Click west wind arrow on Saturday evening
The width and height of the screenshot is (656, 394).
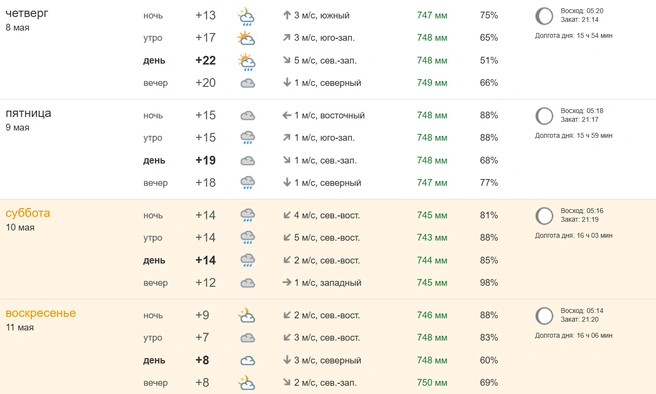pyautogui.click(x=287, y=282)
